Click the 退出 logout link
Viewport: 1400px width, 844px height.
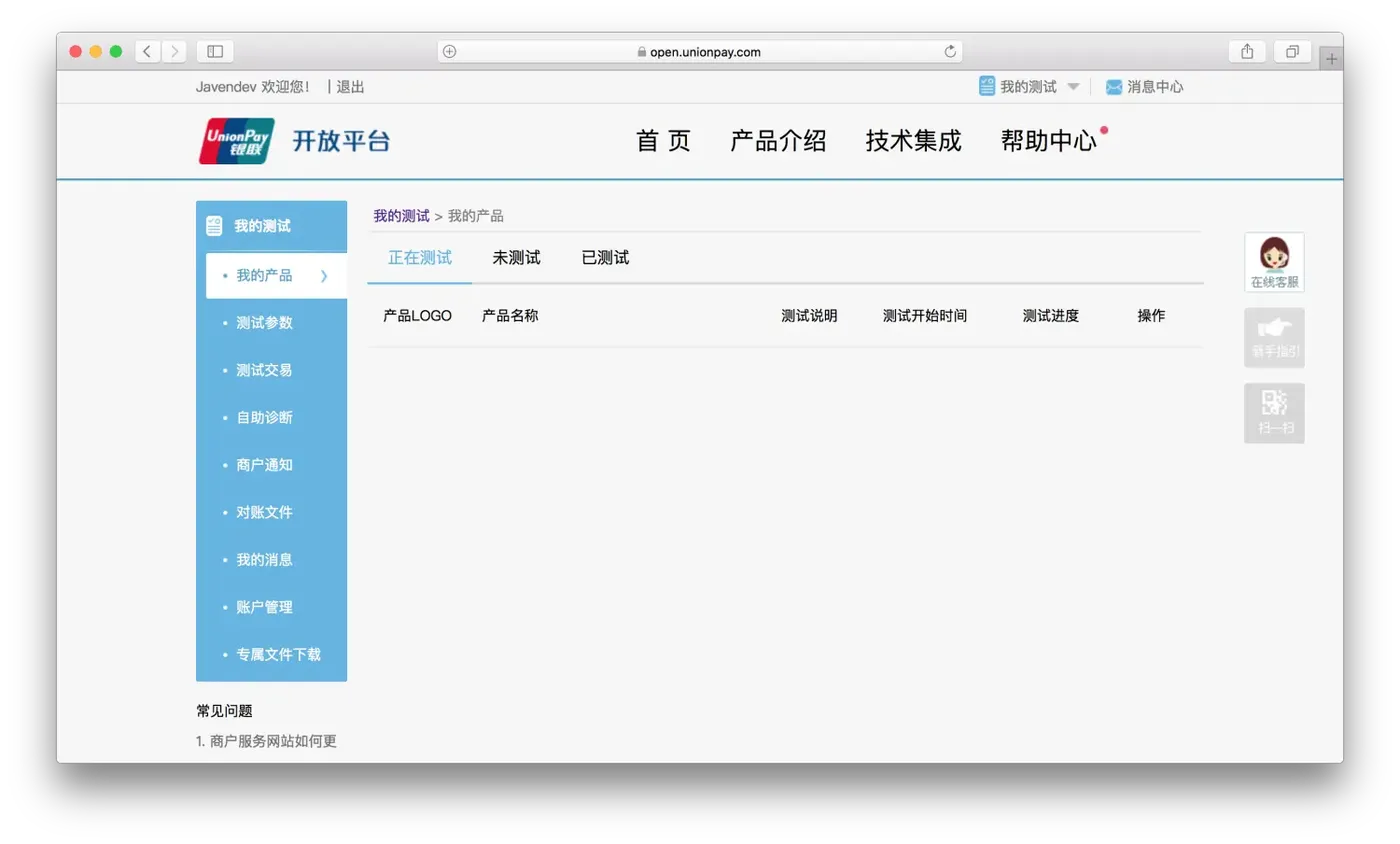click(x=348, y=86)
